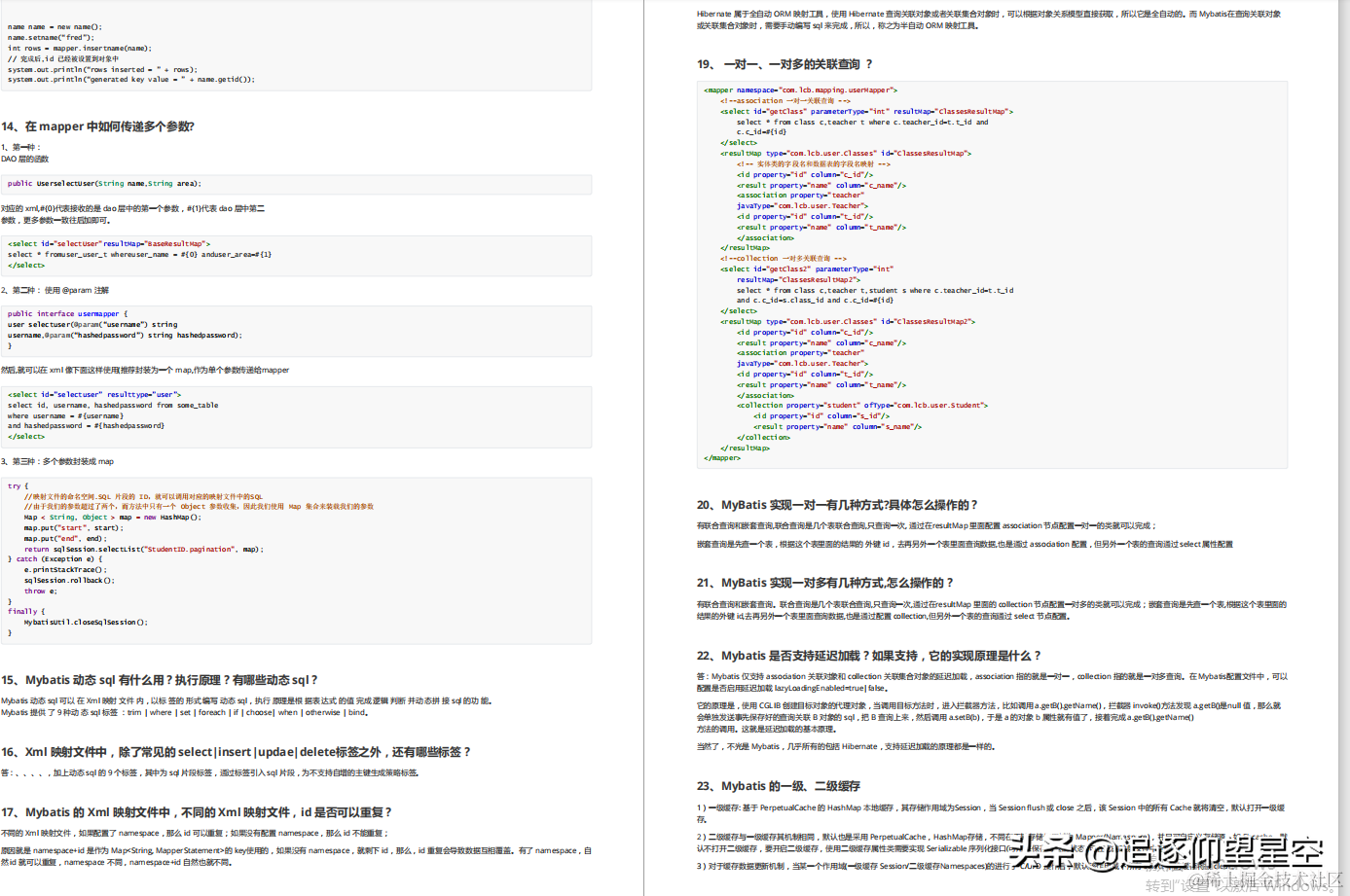Click heading "20、MyBatis 实现一对一有几种方式"
1350x896 pixels.
[837, 505]
